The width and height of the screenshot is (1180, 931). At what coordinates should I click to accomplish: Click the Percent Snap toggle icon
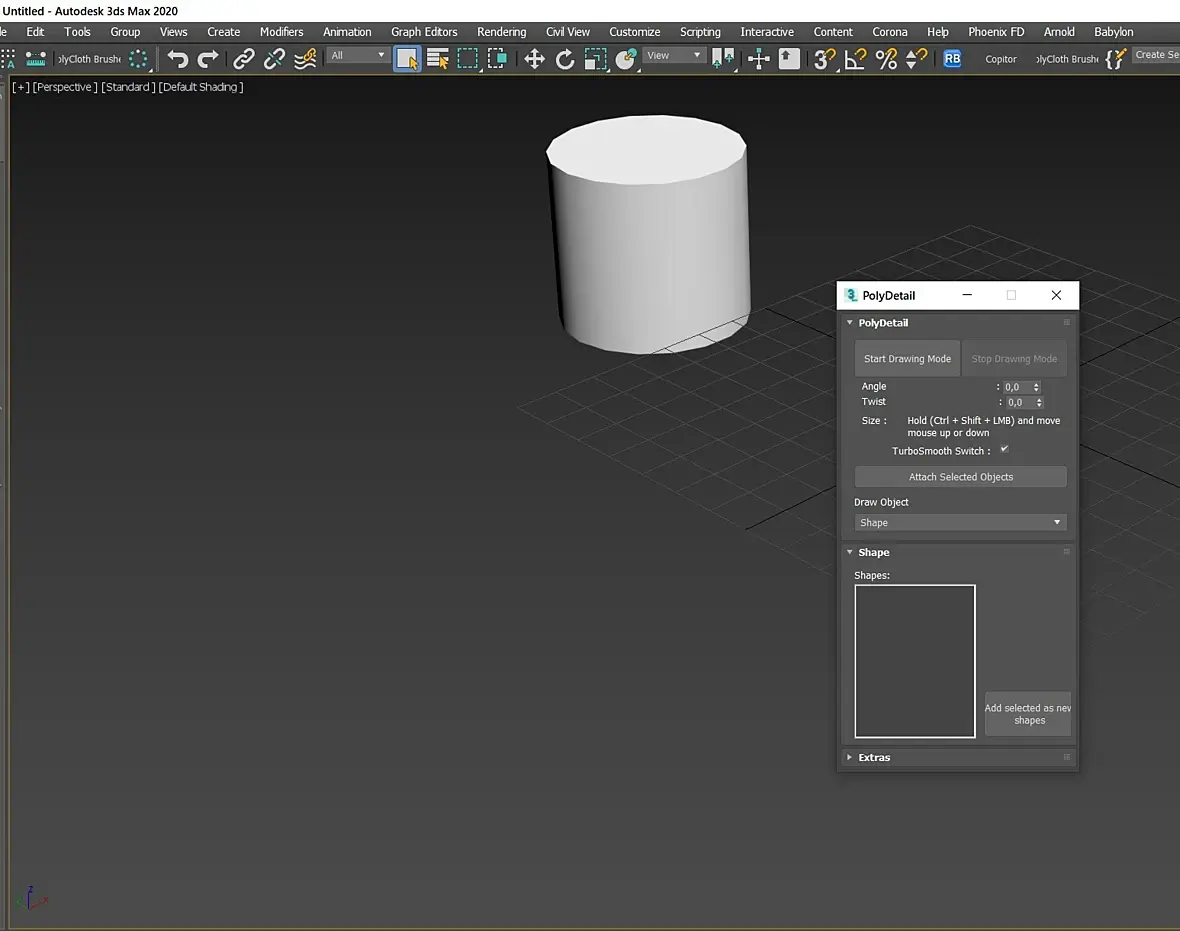tap(886, 59)
